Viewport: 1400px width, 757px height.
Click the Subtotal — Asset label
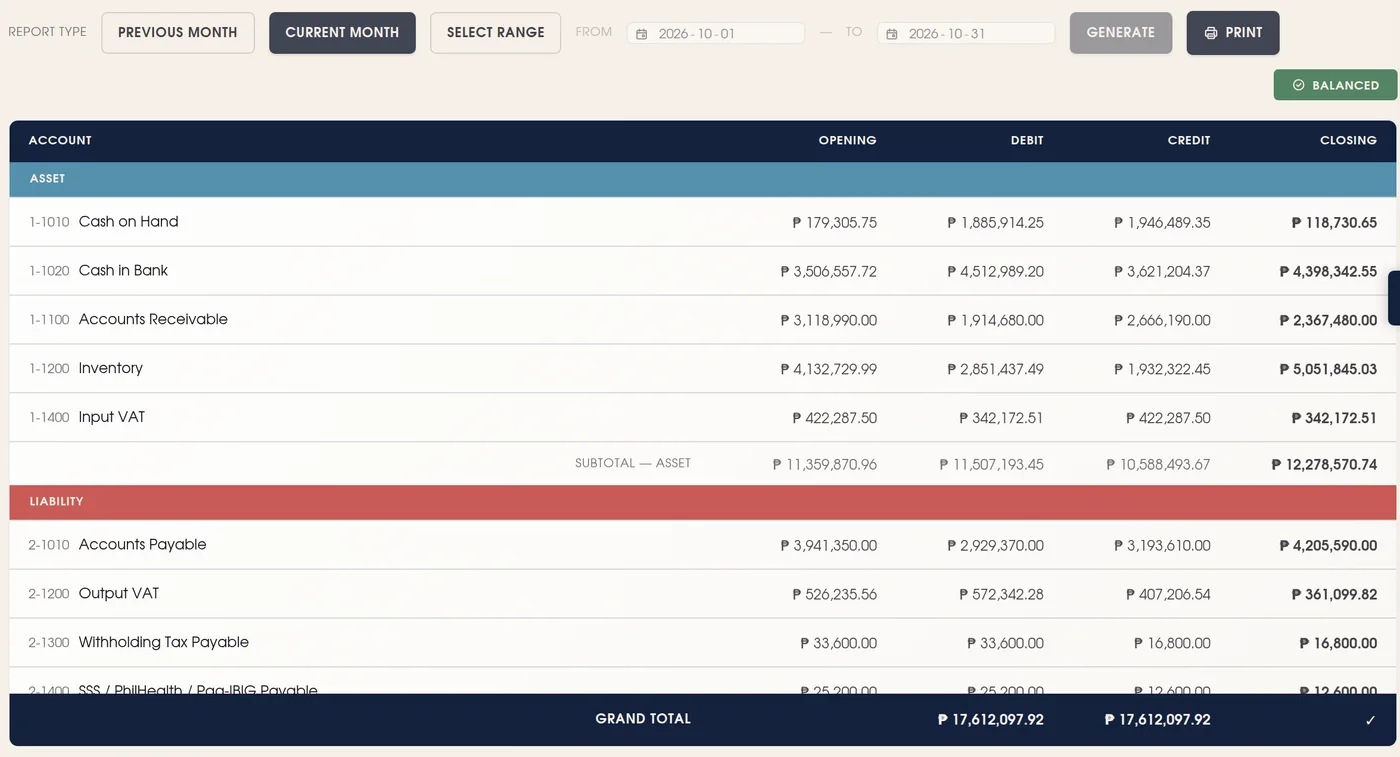click(x=633, y=464)
